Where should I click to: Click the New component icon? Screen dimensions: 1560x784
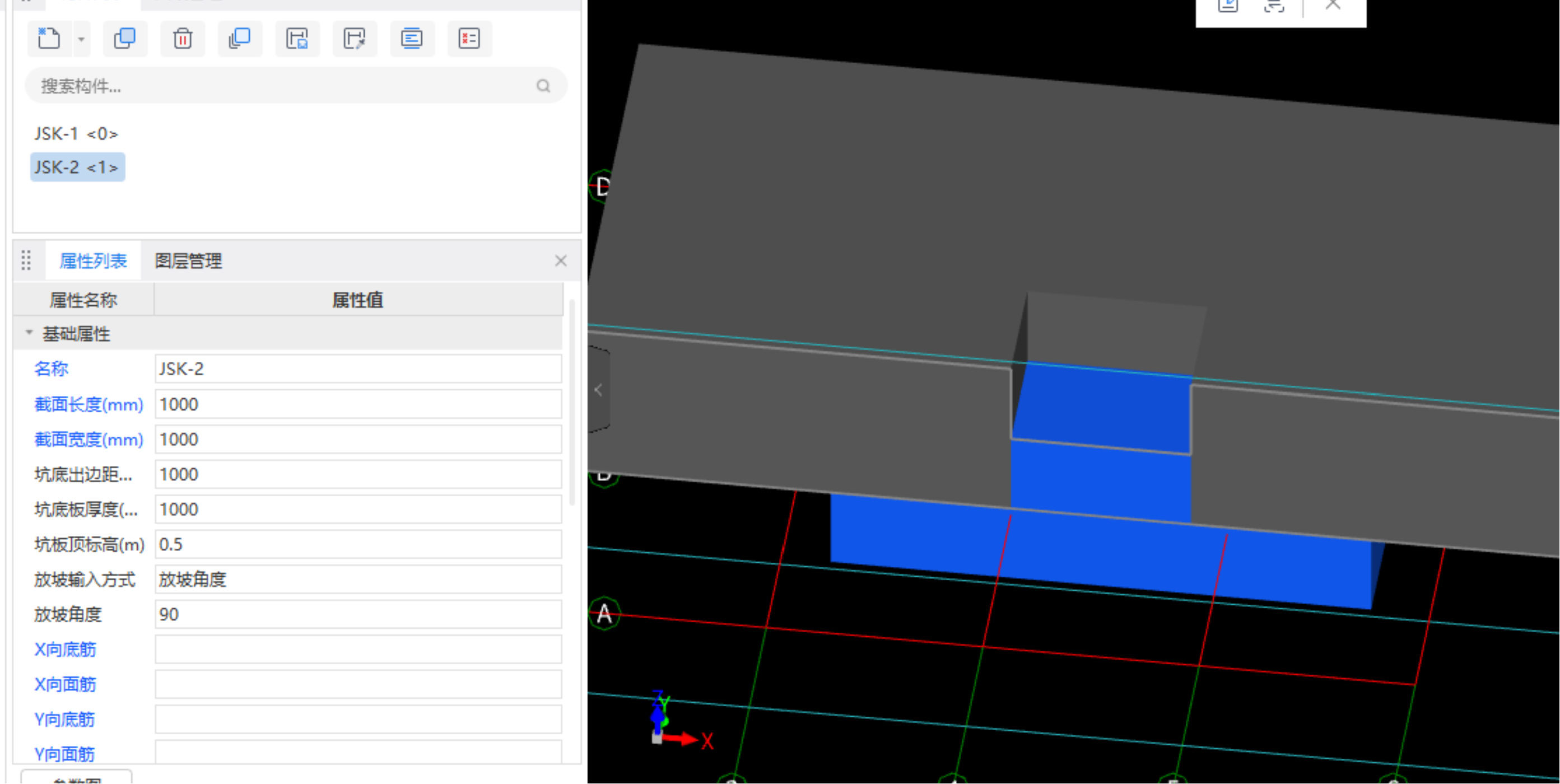(49, 39)
